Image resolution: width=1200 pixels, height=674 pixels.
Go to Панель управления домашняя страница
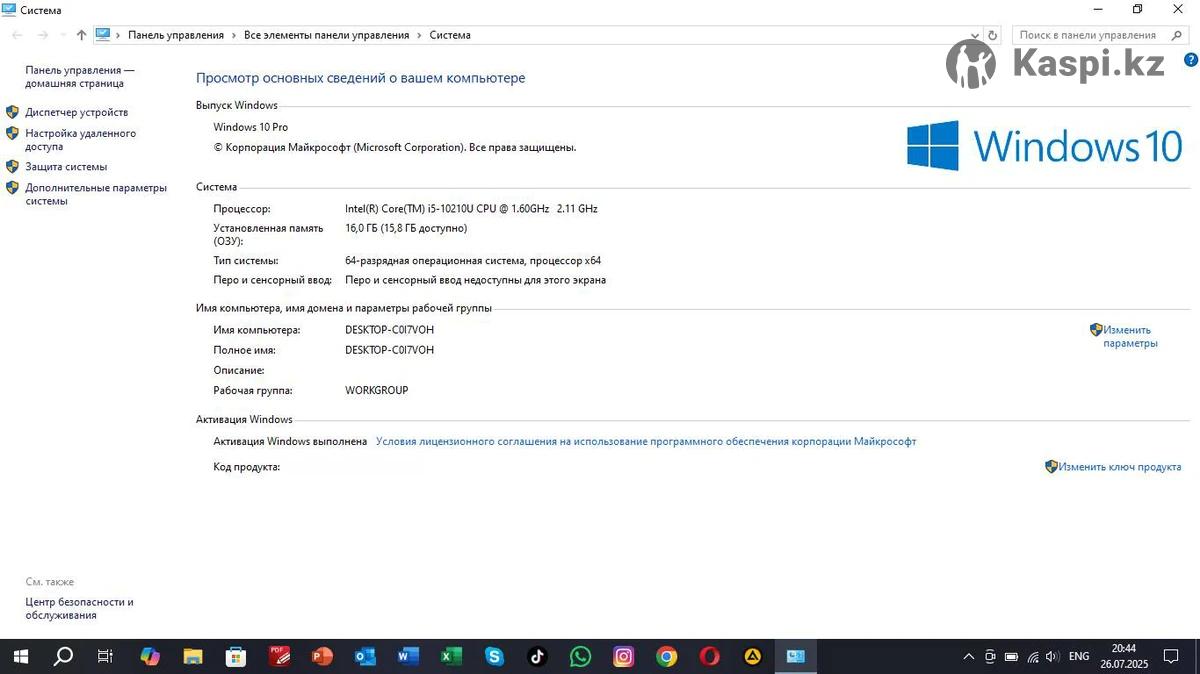pos(80,77)
